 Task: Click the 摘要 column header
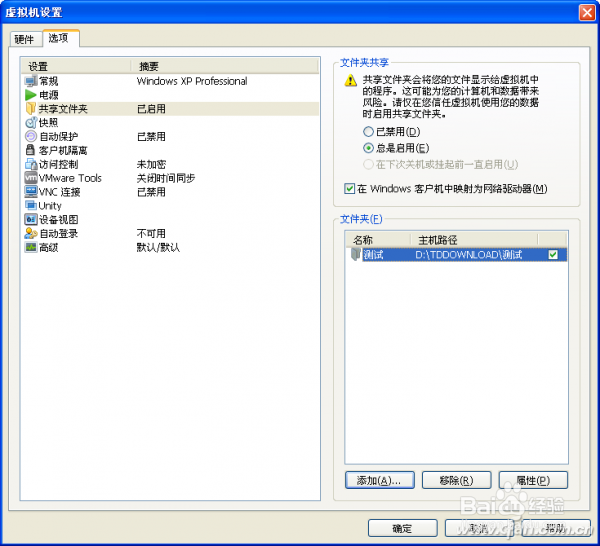225,67
